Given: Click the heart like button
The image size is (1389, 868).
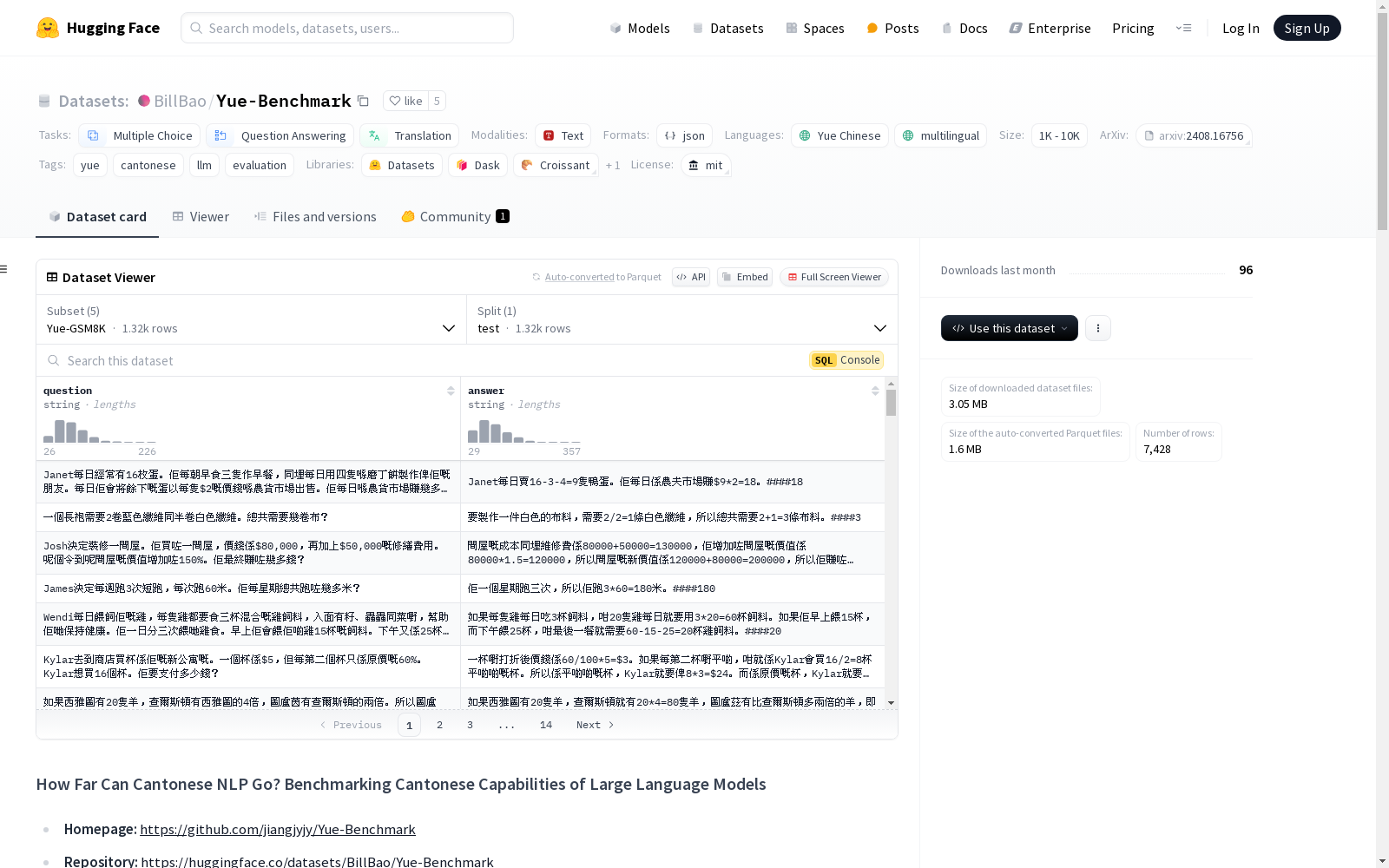Looking at the screenshot, I should point(405,101).
